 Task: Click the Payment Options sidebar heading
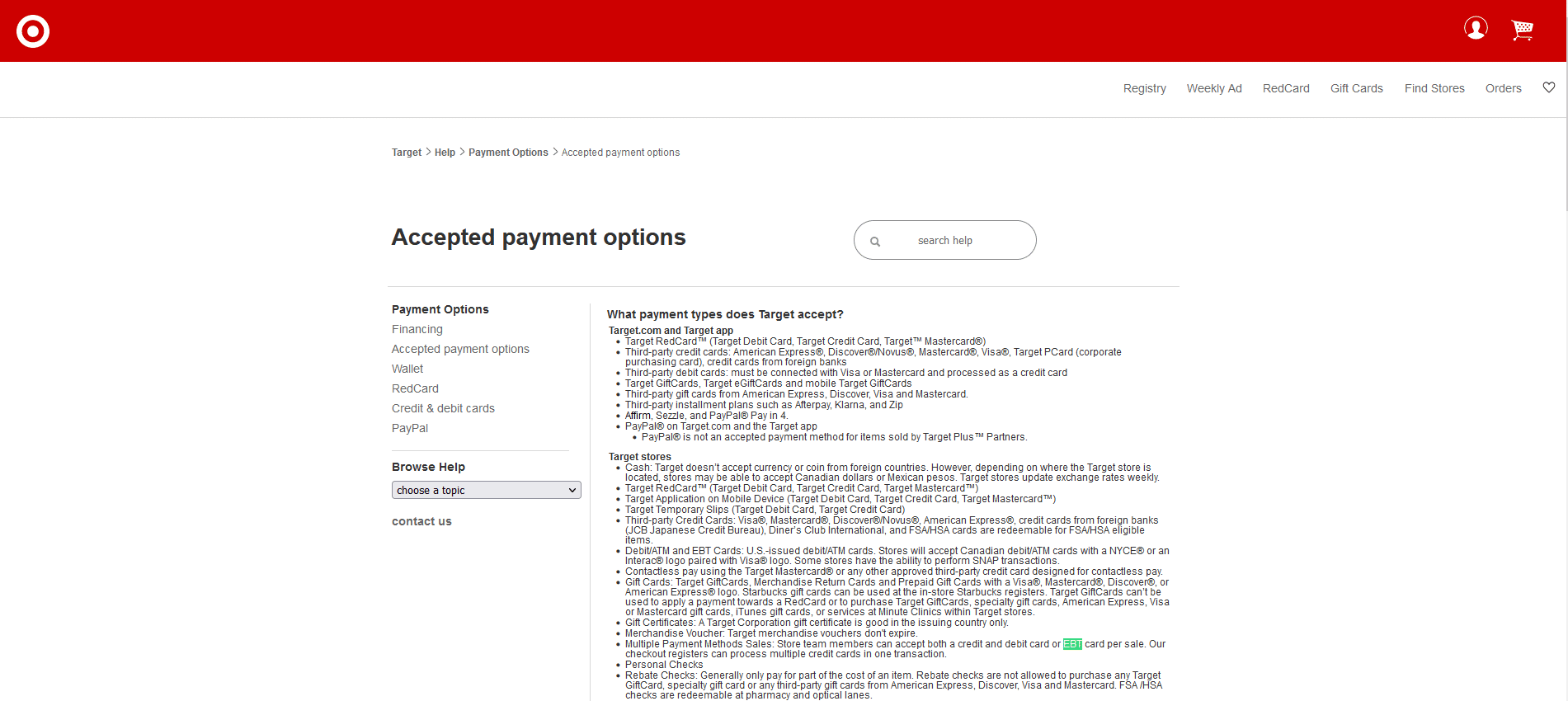pos(440,309)
